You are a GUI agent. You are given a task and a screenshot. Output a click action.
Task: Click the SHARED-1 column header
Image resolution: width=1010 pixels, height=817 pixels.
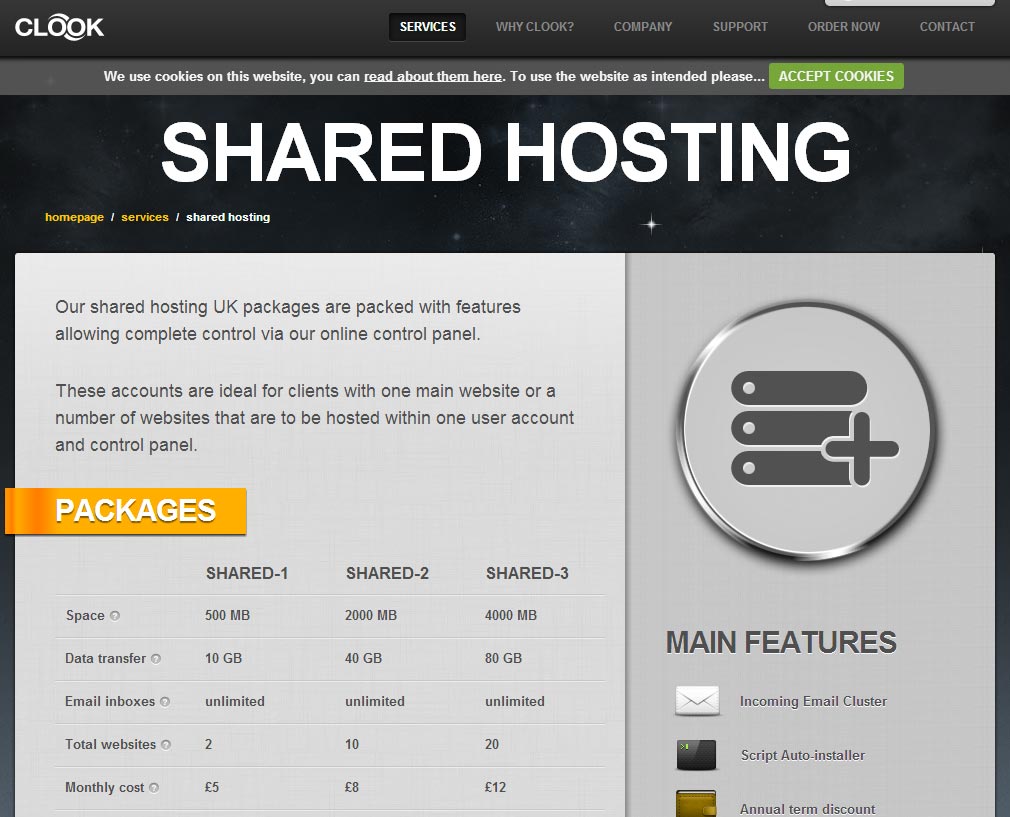point(247,573)
